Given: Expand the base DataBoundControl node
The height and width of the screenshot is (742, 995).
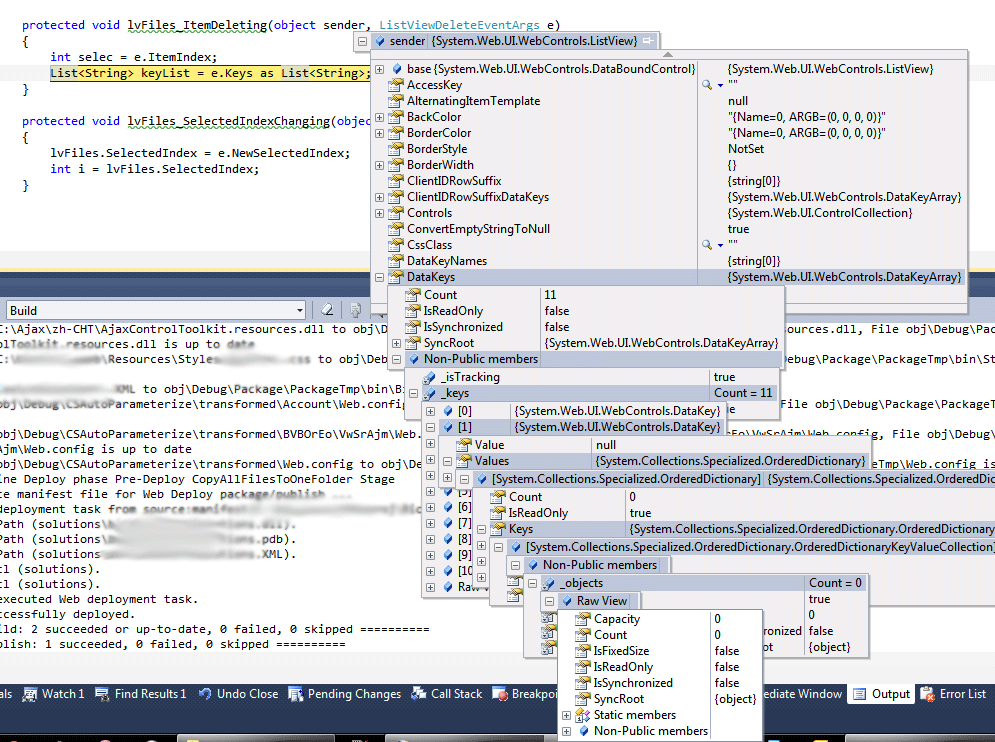Looking at the screenshot, I should point(379,69).
